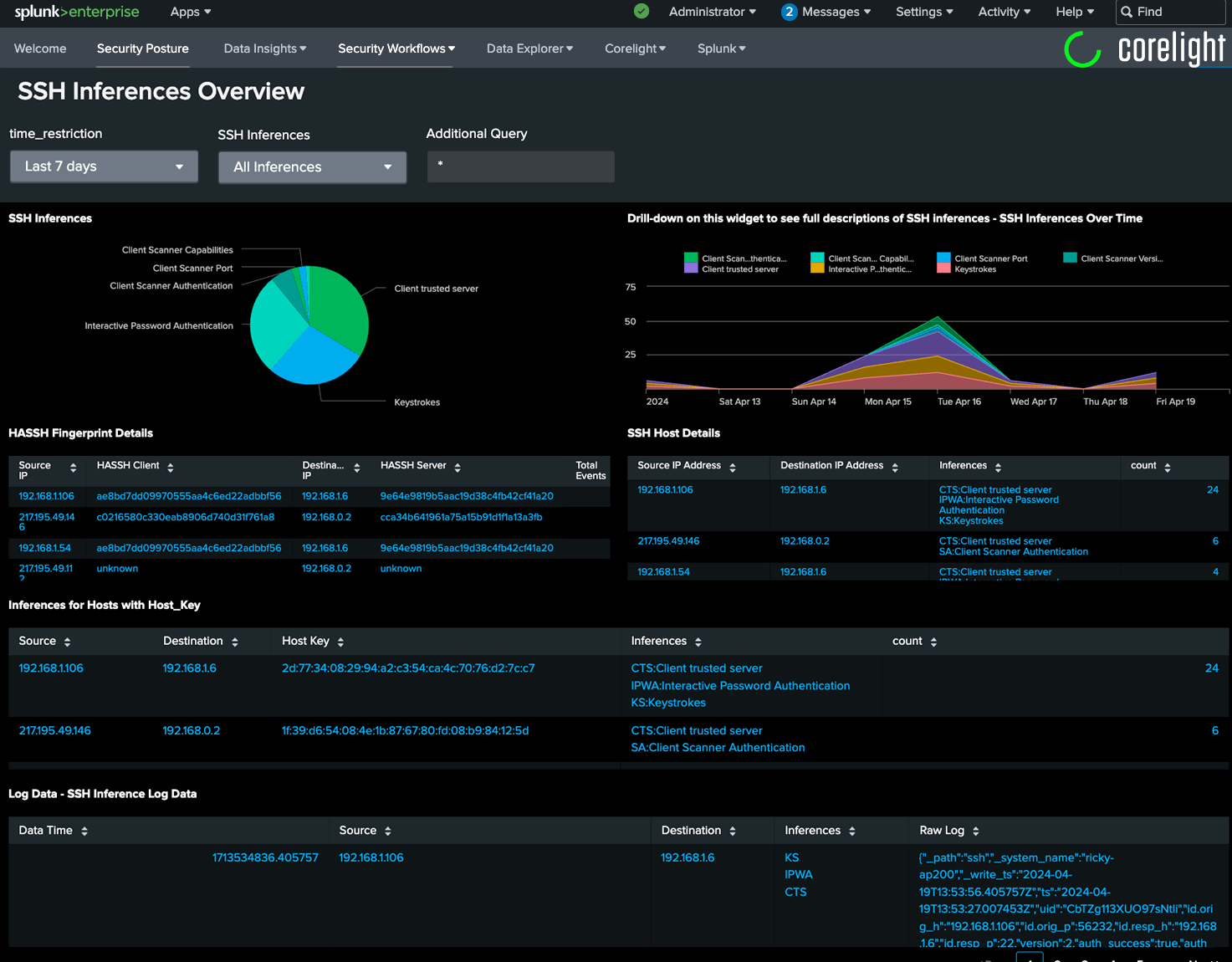Click the green health status check icon
This screenshot has height=962, width=1232.
[641, 12]
